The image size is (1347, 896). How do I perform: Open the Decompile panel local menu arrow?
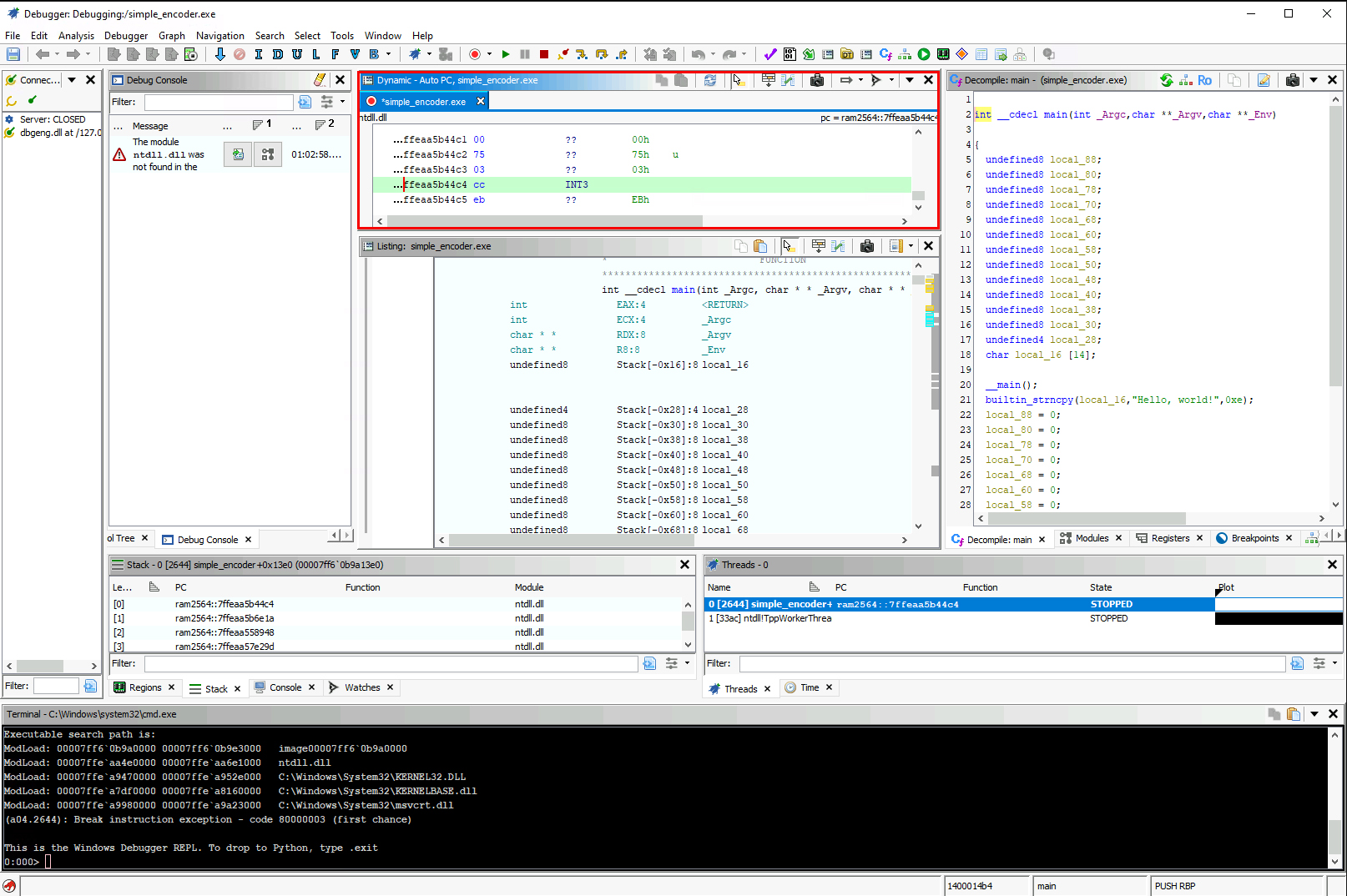[1314, 80]
